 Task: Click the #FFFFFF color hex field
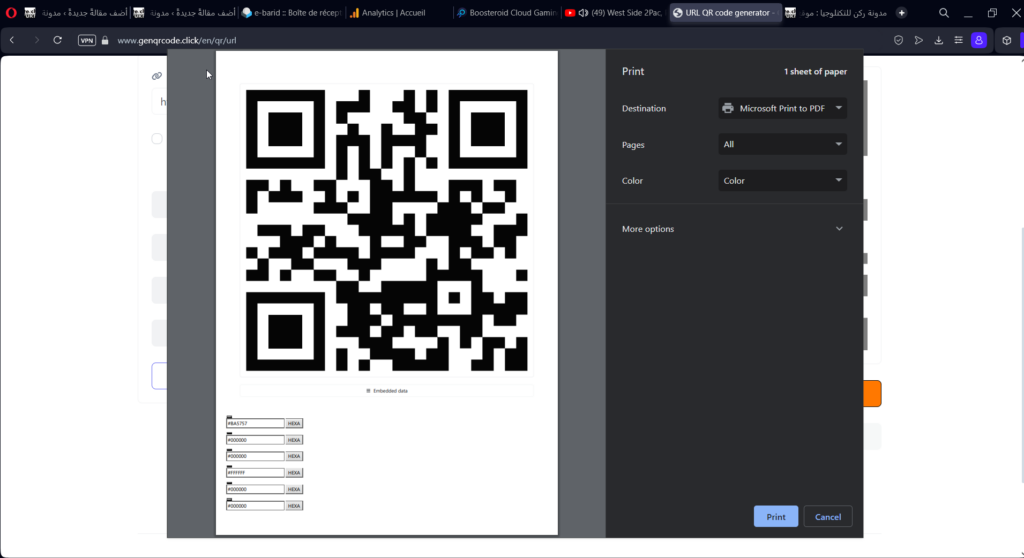(255, 472)
